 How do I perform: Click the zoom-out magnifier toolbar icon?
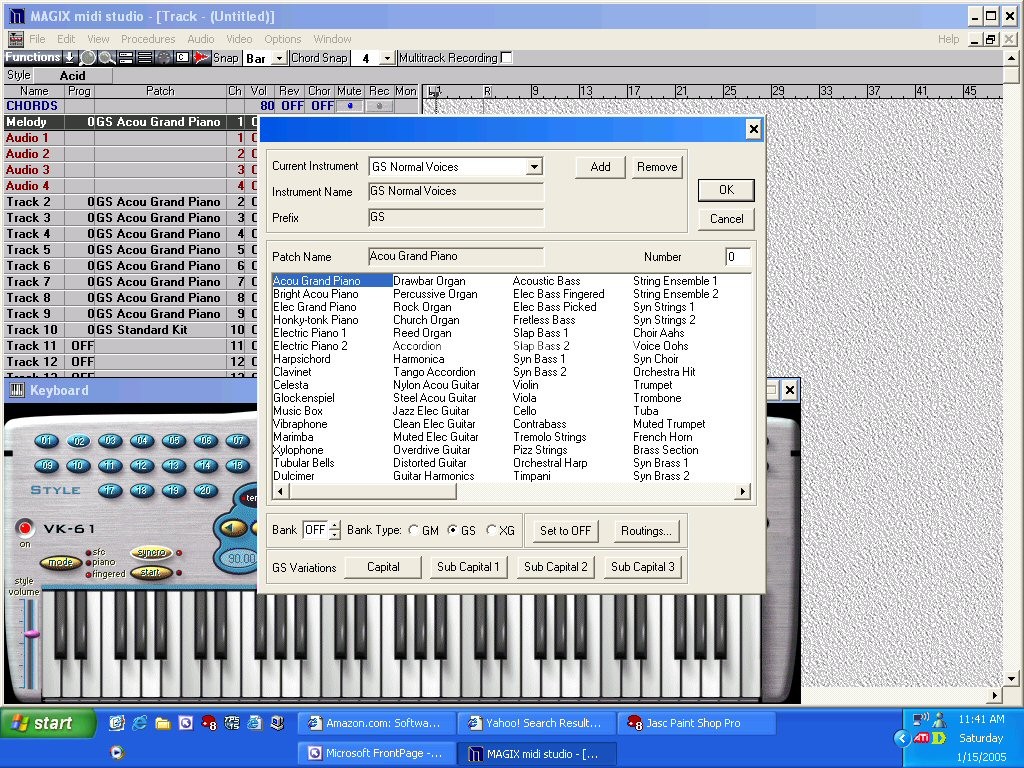[x=106, y=57]
